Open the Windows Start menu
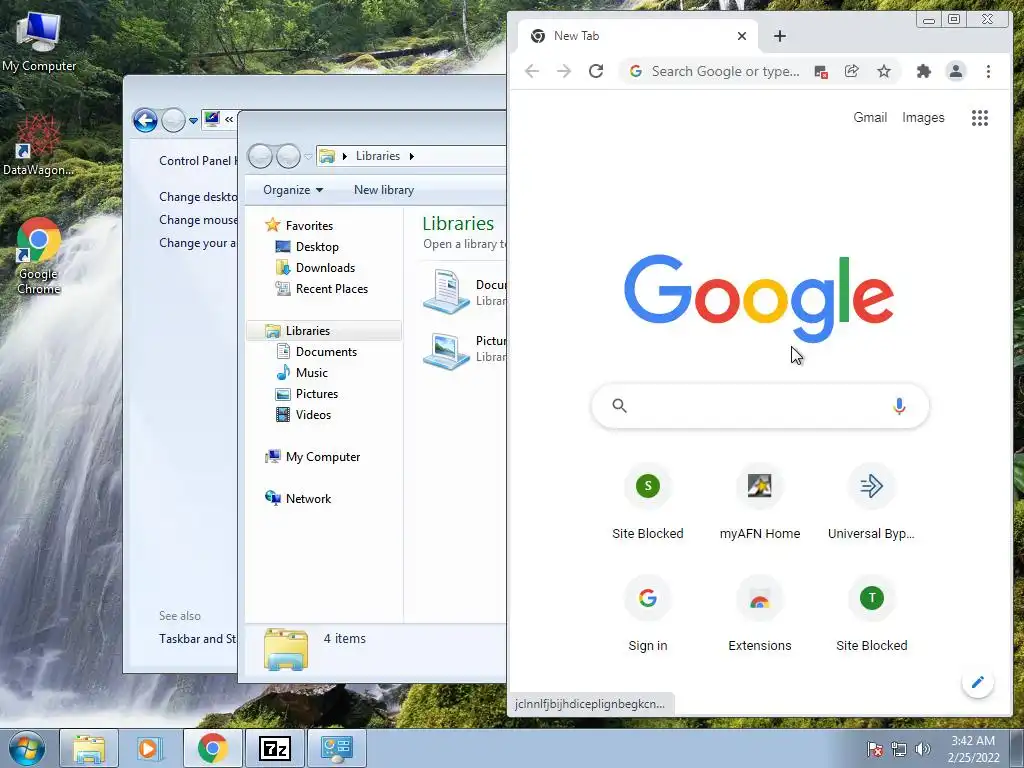The image size is (1024, 768). click(26, 748)
